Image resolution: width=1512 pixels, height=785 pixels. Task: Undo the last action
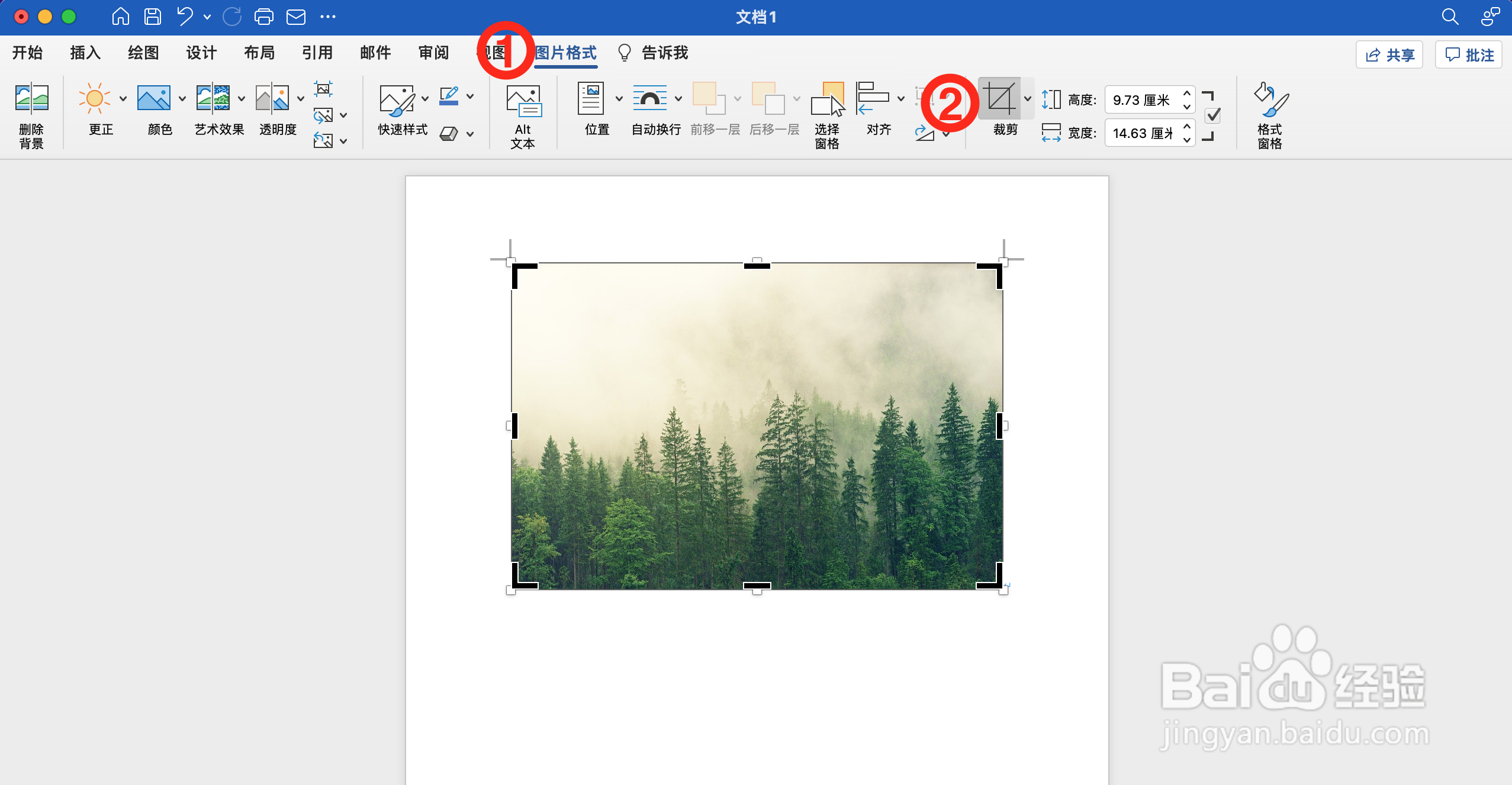185,17
